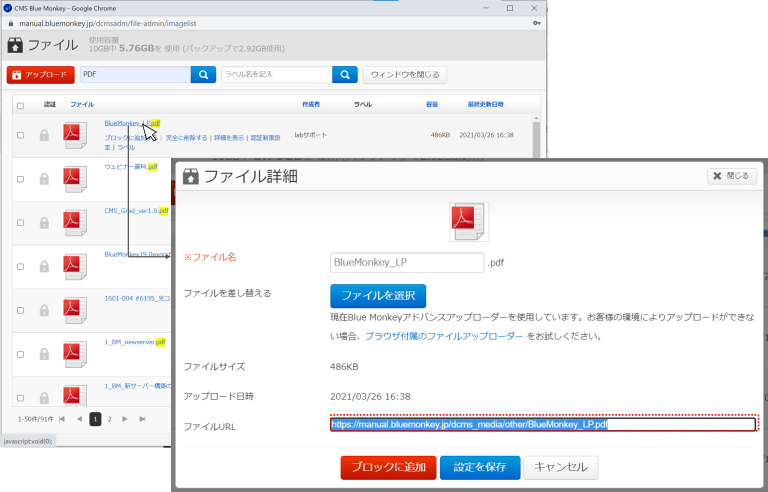This screenshot has height=492, width=768.
Task: Click the file list vertical scrollbar
Action: pos(536,140)
